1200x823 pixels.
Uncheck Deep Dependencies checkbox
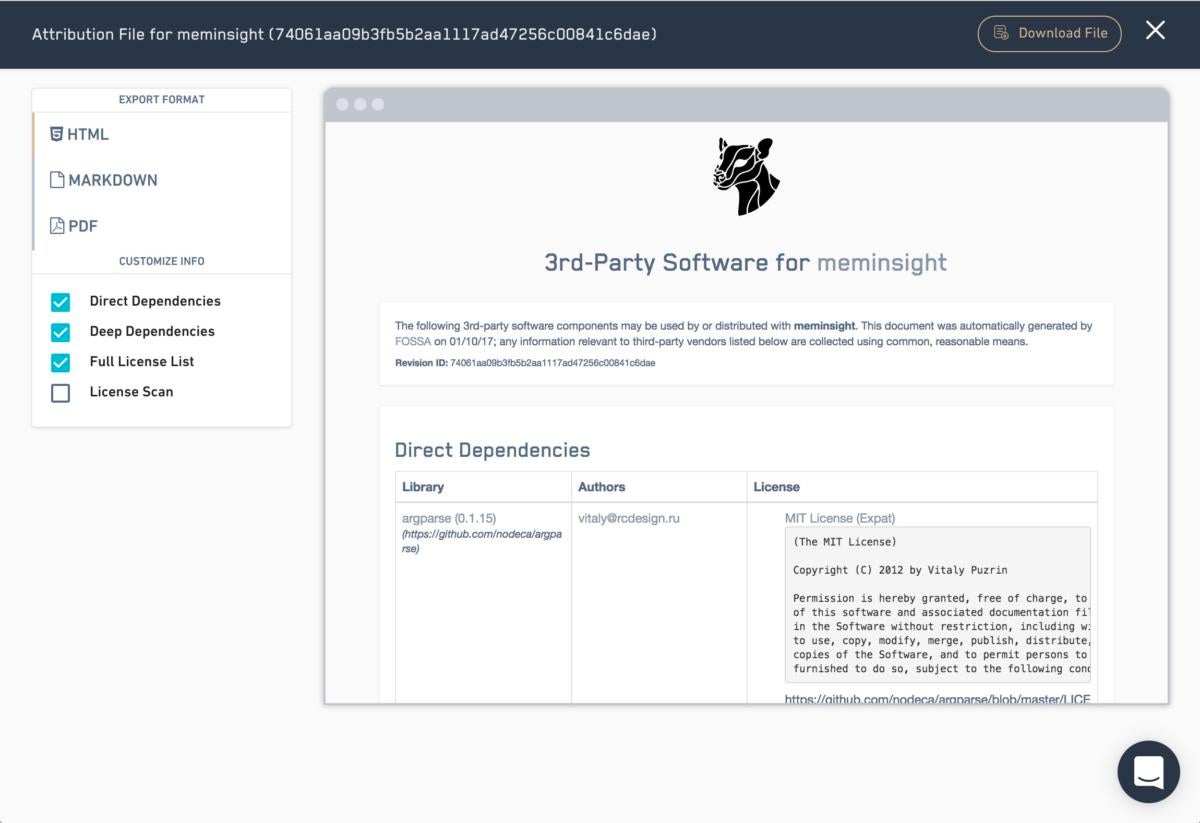[x=61, y=332]
